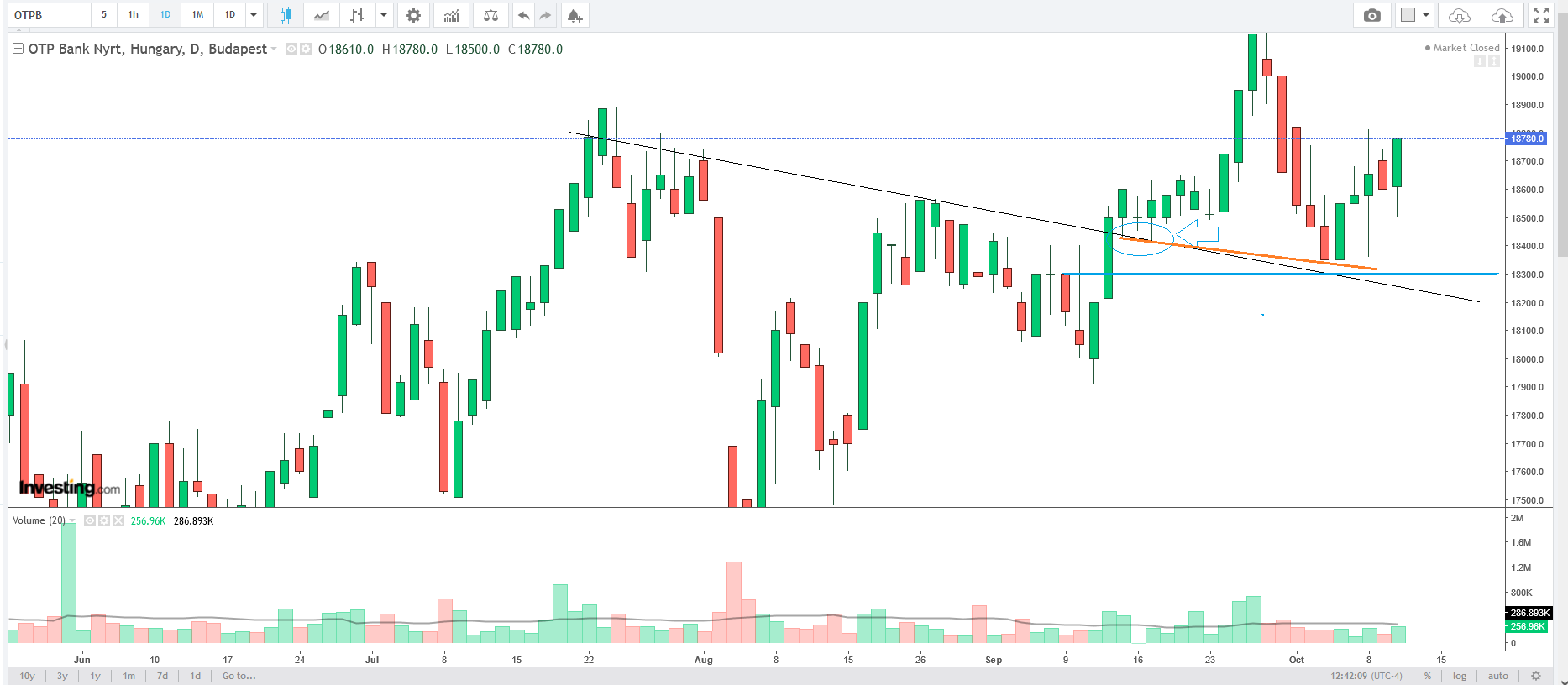Open the OTP Bank Nyrt title dropdown
Image resolution: width=1568 pixels, height=685 pixels.
click(274, 49)
